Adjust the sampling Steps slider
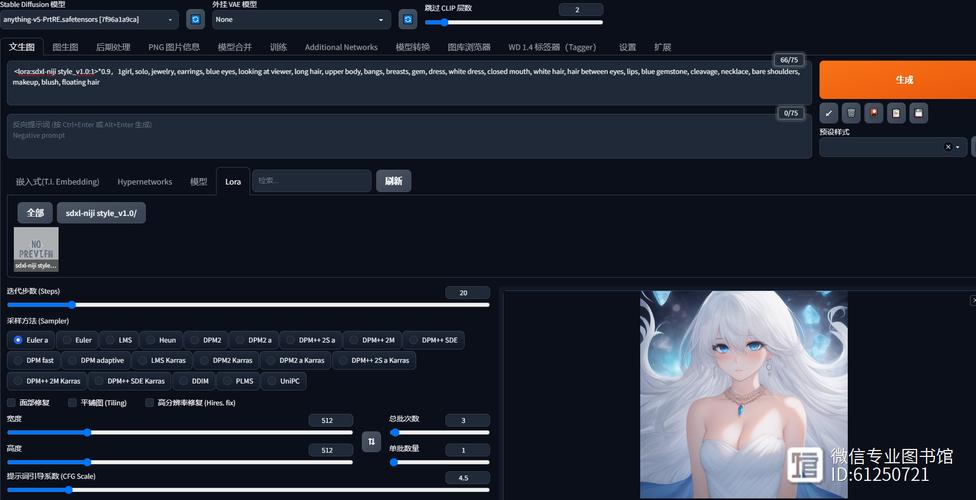This screenshot has height=500, width=976. [x=248, y=305]
